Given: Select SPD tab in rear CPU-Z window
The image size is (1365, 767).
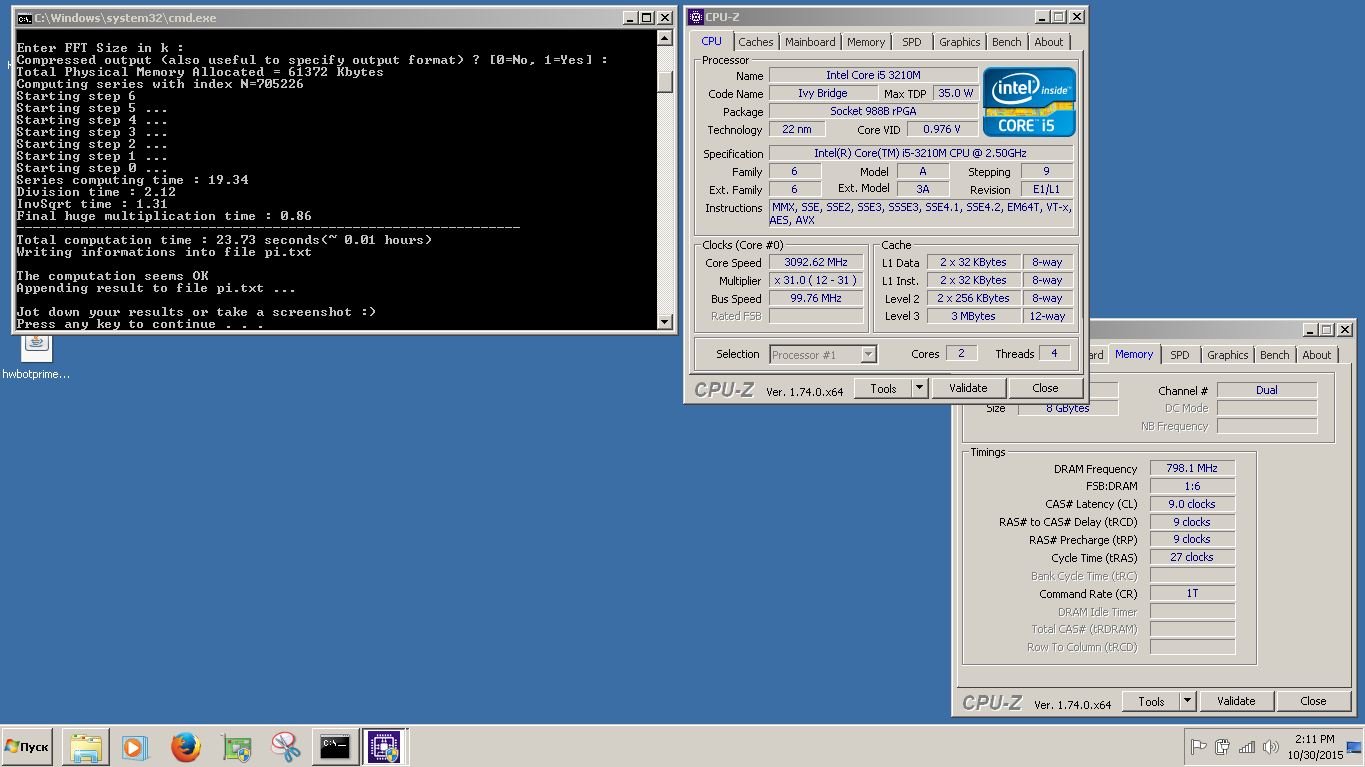Looking at the screenshot, I should (1180, 355).
